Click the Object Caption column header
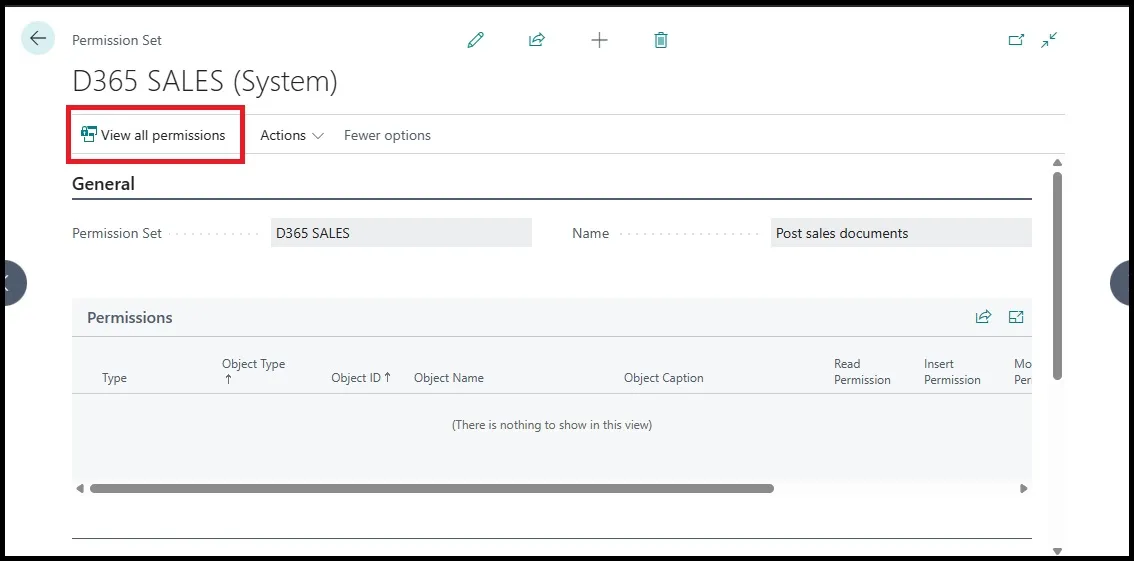This screenshot has height=561, width=1134. coord(663,377)
